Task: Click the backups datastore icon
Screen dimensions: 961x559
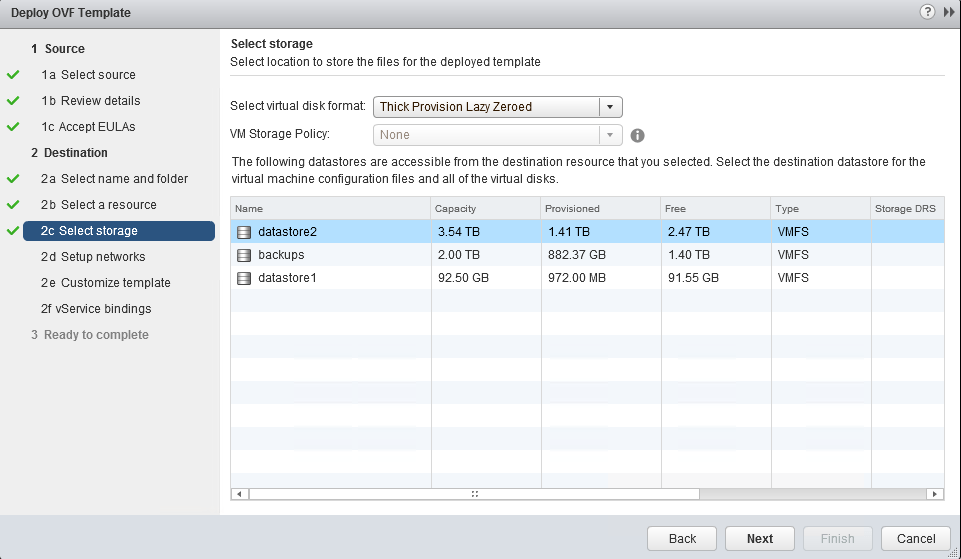Action: [244, 255]
